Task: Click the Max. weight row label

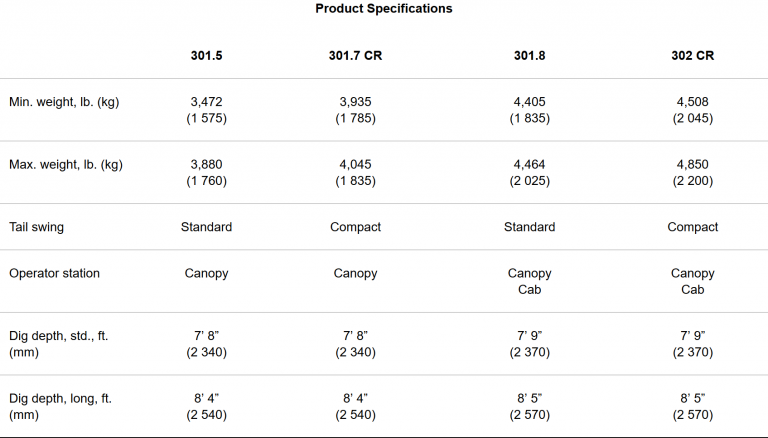Action: click(66, 165)
